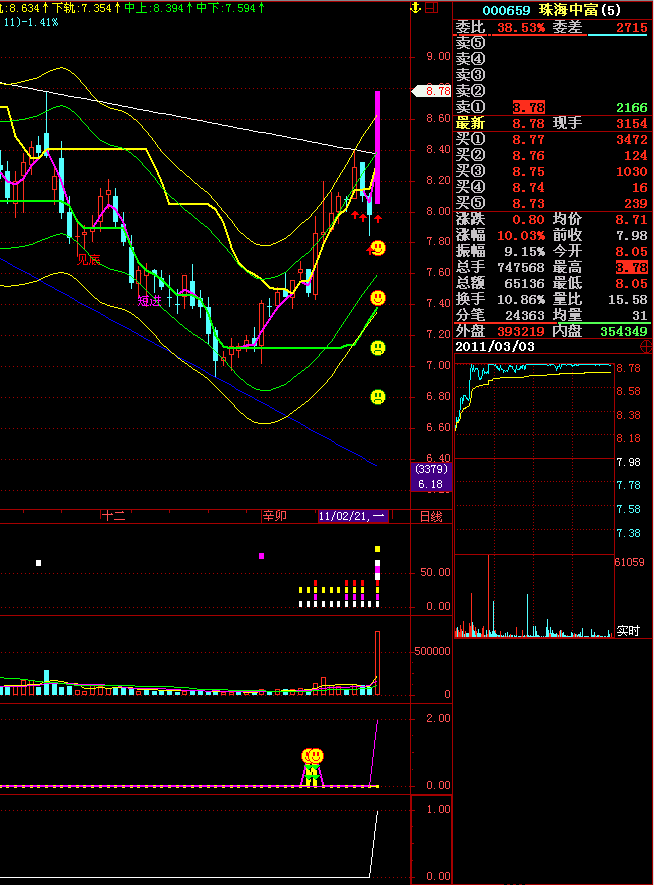
Task: Click the 总额 total amount 65136
Action: coord(525,283)
